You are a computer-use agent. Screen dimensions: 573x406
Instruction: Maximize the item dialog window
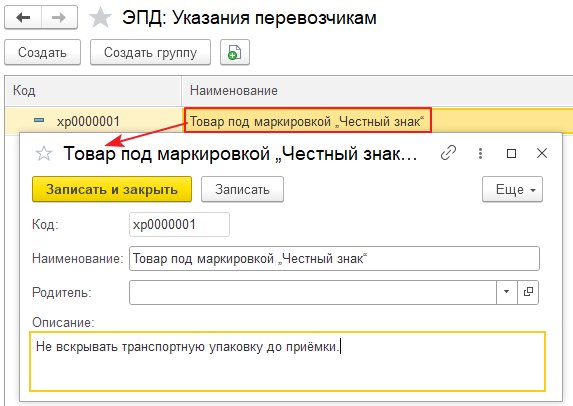pos(511,153)
